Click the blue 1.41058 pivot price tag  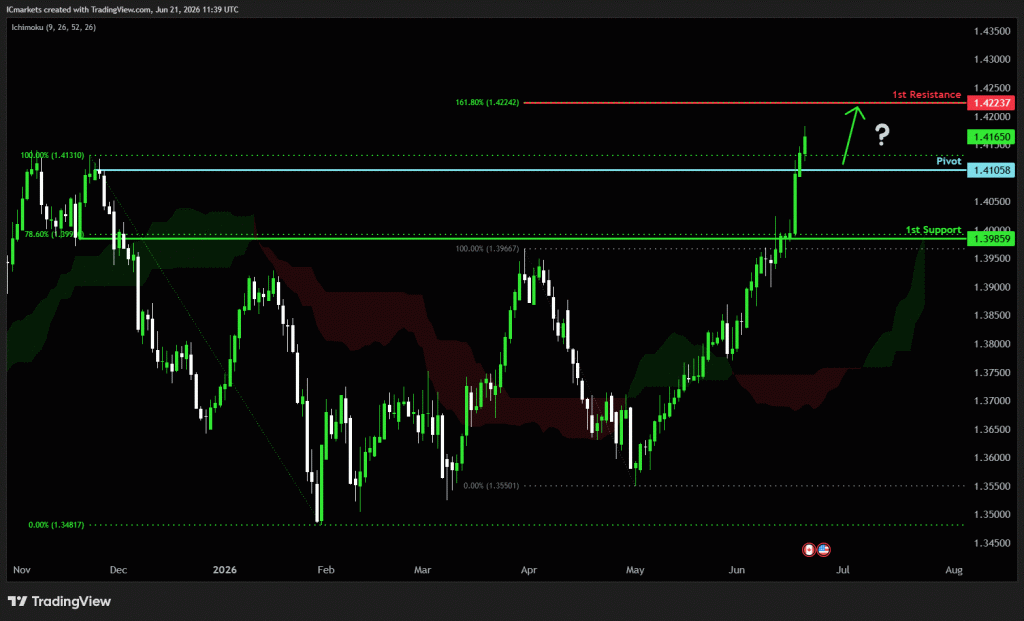coord(991,170)
